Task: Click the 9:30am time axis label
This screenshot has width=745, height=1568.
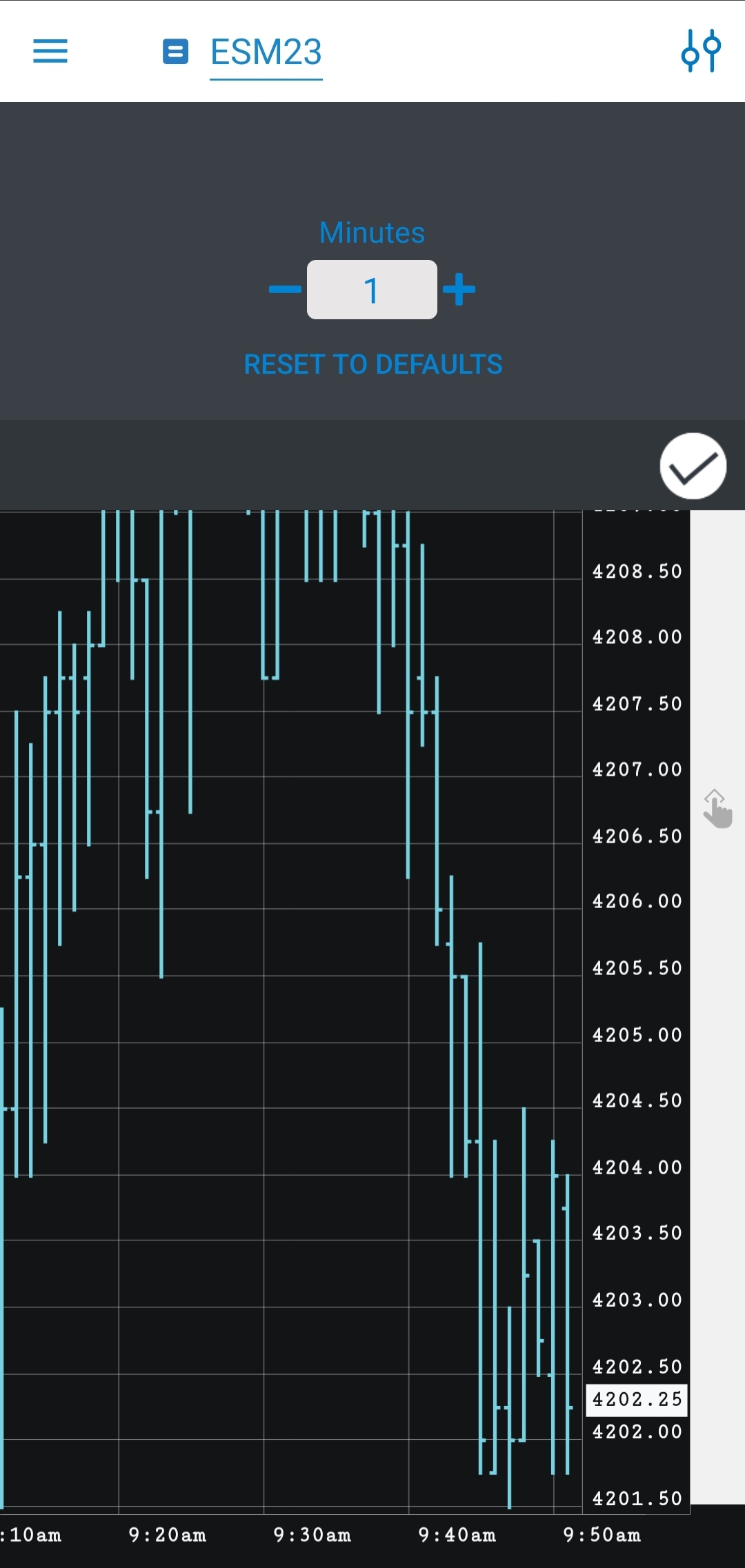Action: pyautogui.click(x=312, y=1535)
